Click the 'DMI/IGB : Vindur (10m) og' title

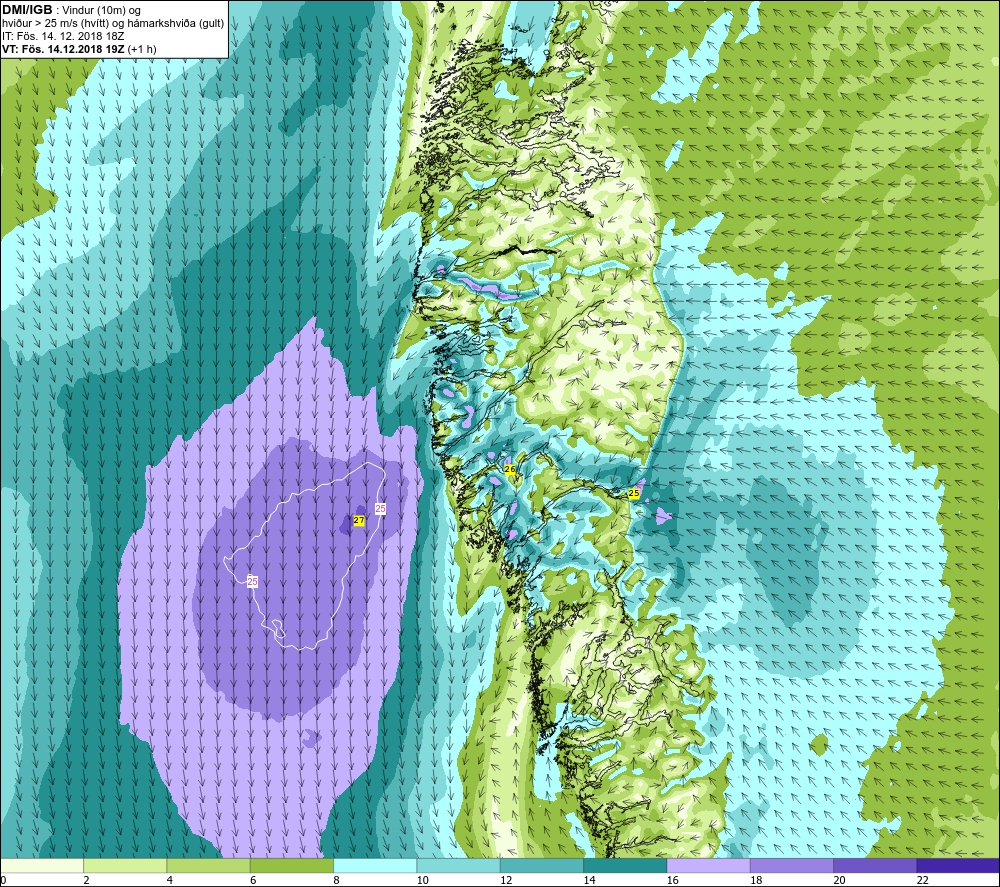point(71,10)
